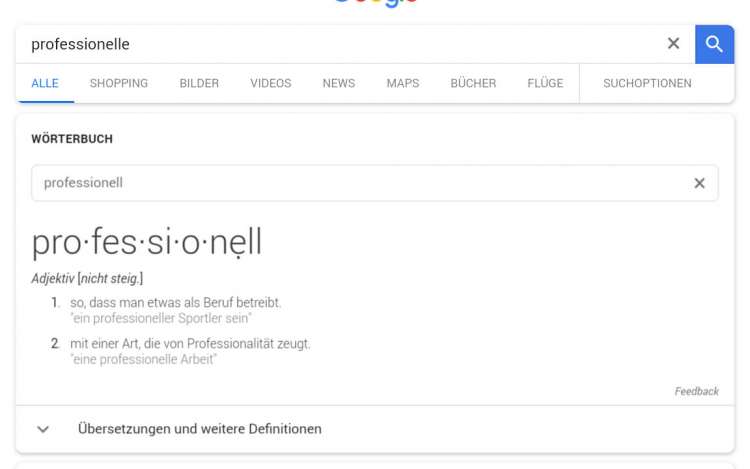Open the Übersetzungen und weitere Definitionen section
The height and width of the screenshot is (469, 750).
click(200, 429)
